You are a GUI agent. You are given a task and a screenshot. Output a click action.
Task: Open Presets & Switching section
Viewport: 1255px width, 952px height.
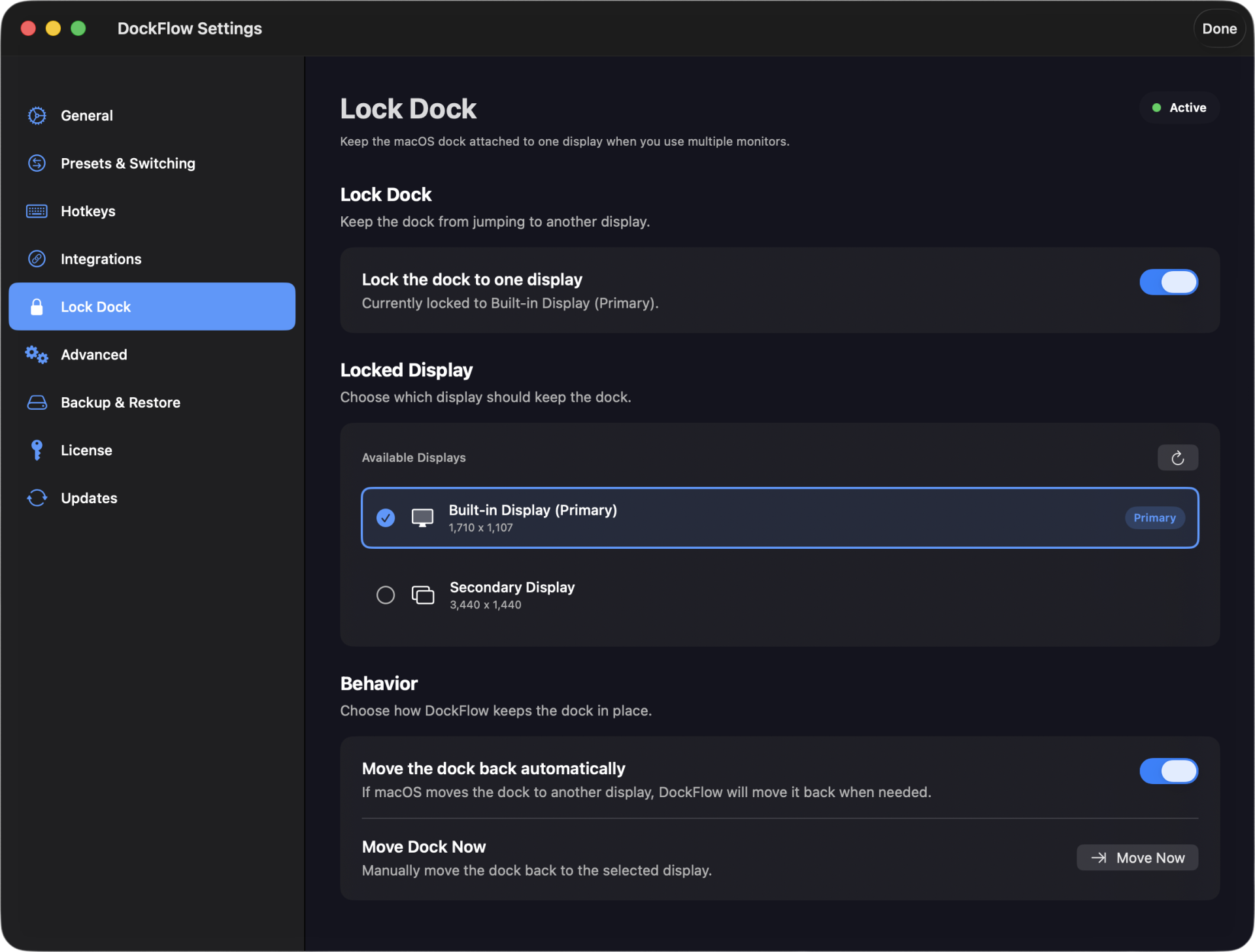[152, 163]
